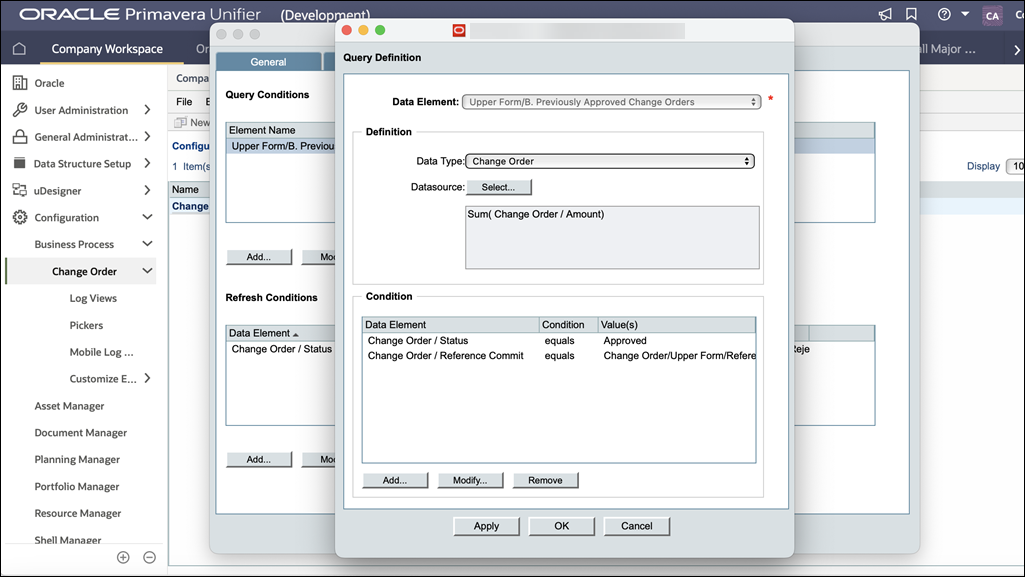Collapse the Change Order tree section
The height and width of the screenshot is (577, 1025).
[x=148, y=270]
